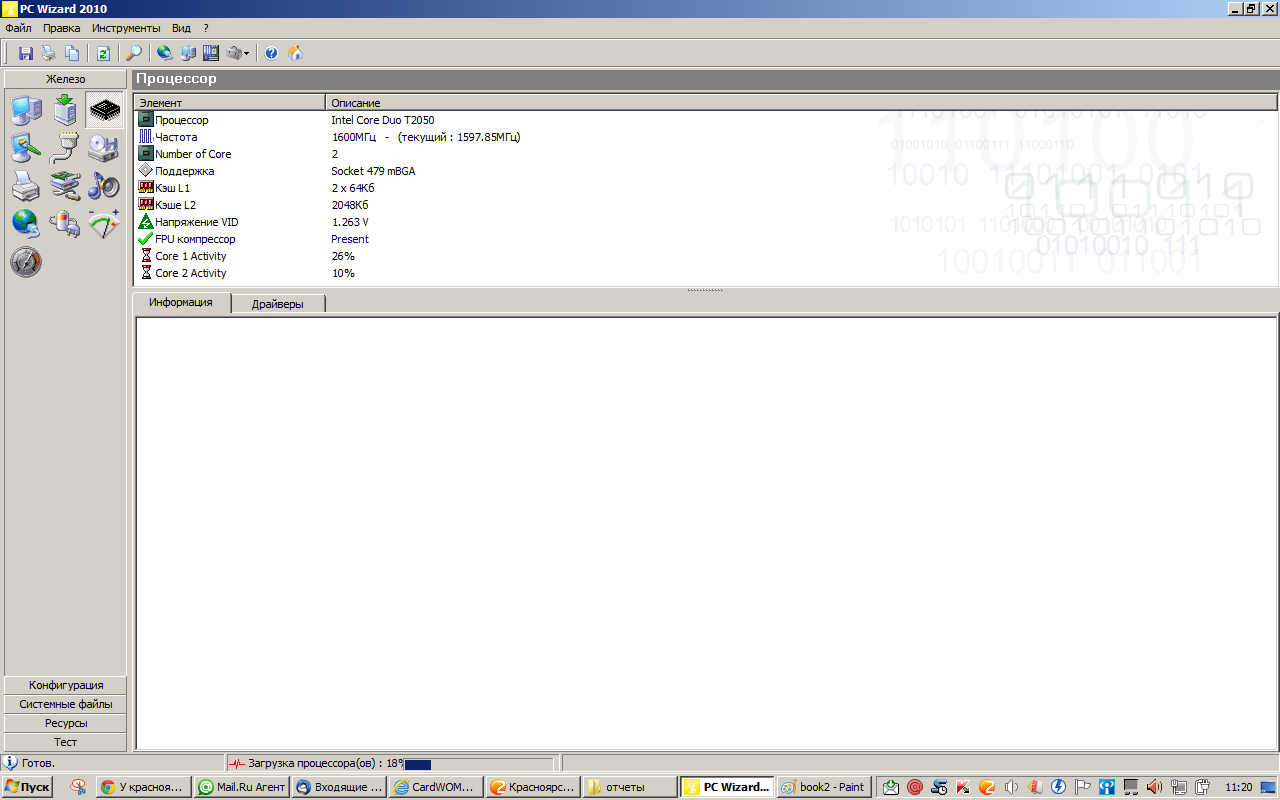Image resolution: width=1280 pixels, height=800 pixels.
Task: Open the отчеты folder in the taskbar
Action: coord(630,787)
